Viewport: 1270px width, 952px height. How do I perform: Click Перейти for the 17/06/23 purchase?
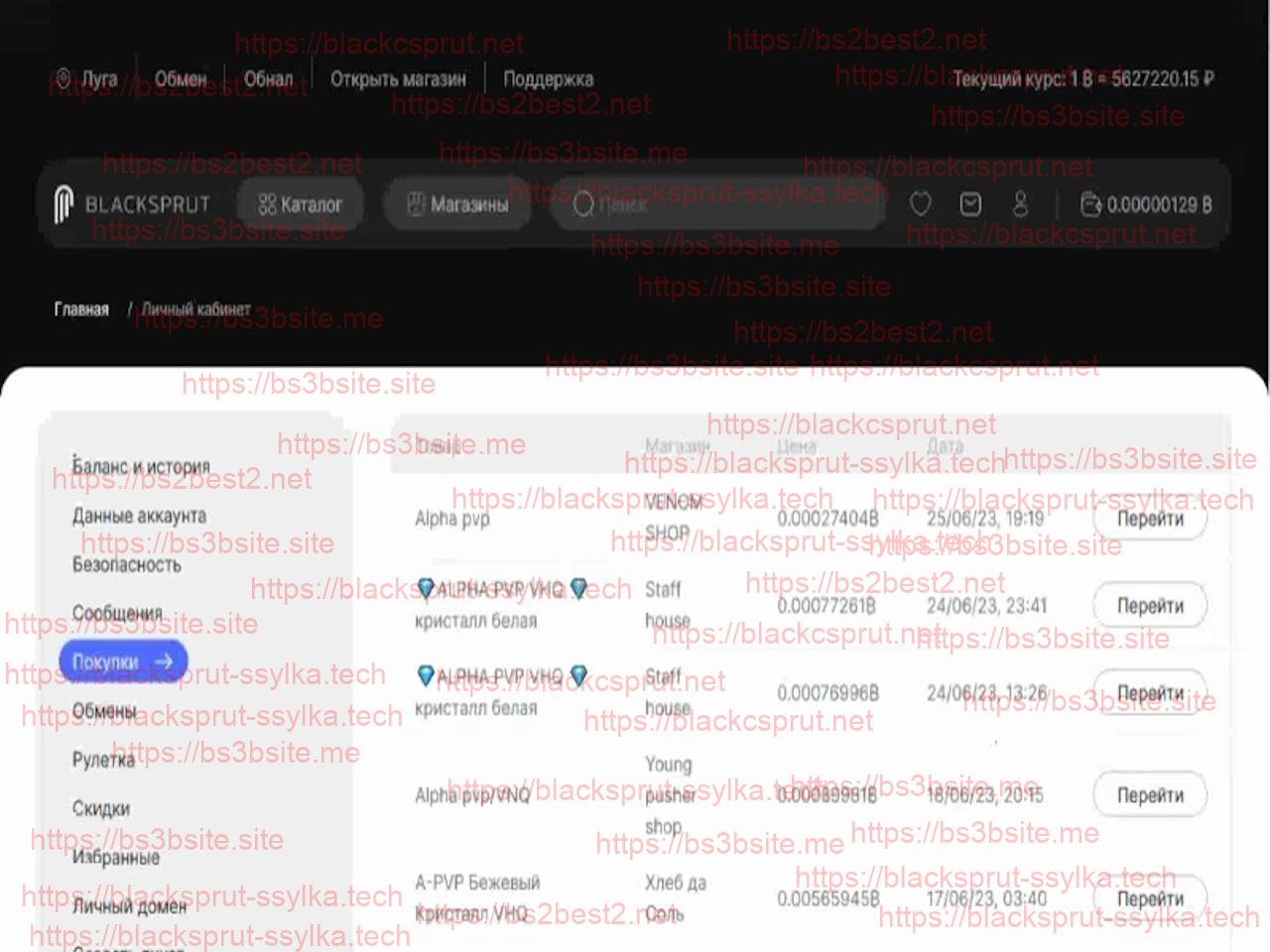click(1150, 898)
